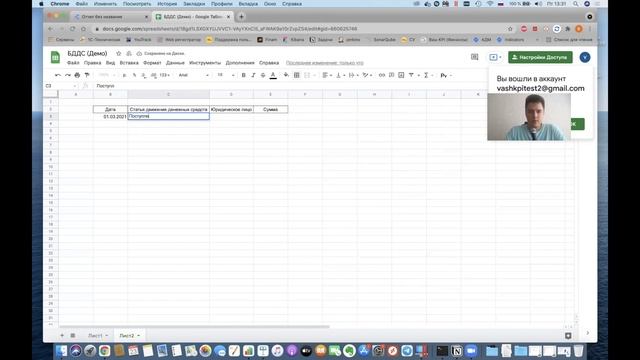The width and height of the screenshot is (640, 360).
Task: Apply bold formatting
Action: tap(244, 75)
